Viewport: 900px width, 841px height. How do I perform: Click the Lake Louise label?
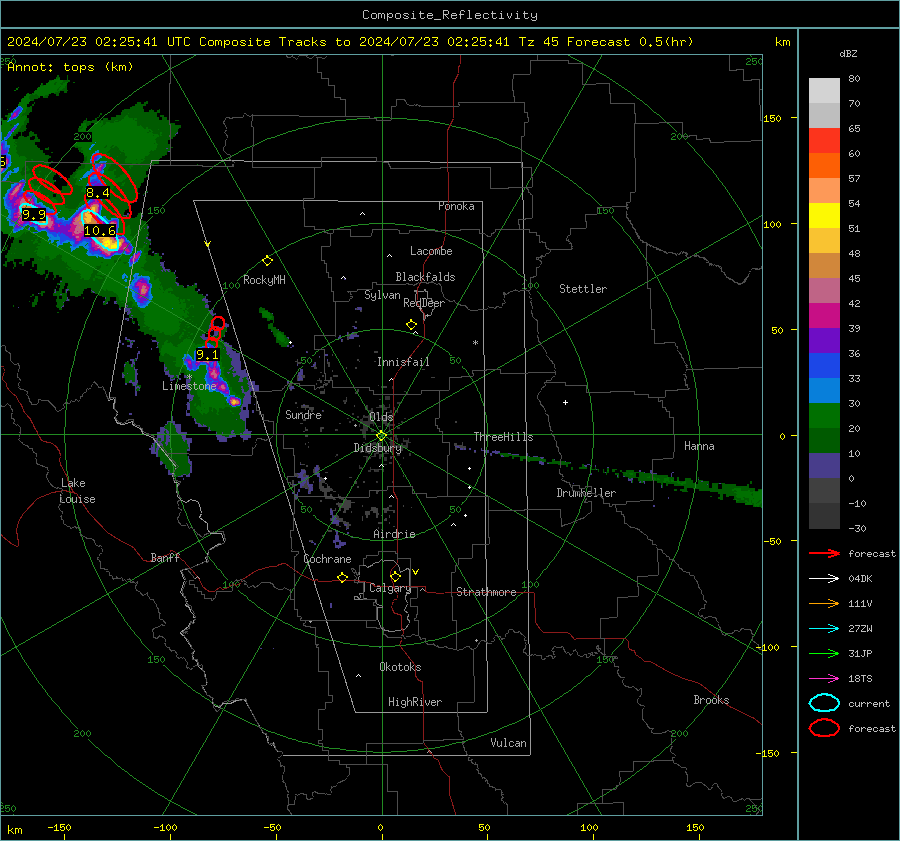77,491
